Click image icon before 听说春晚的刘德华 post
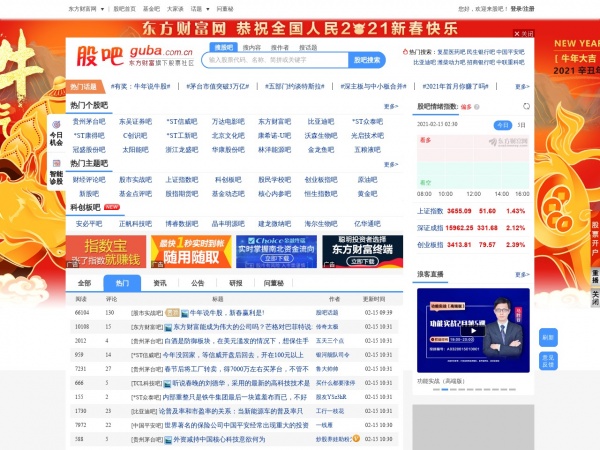This screenshot has width=600, height=450. pos(167,383)
